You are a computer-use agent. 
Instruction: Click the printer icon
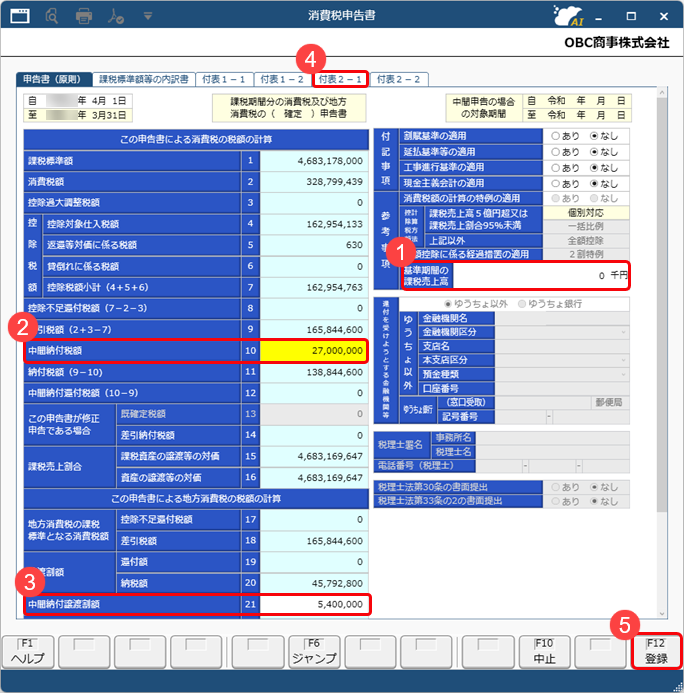[x=84, y=16]
